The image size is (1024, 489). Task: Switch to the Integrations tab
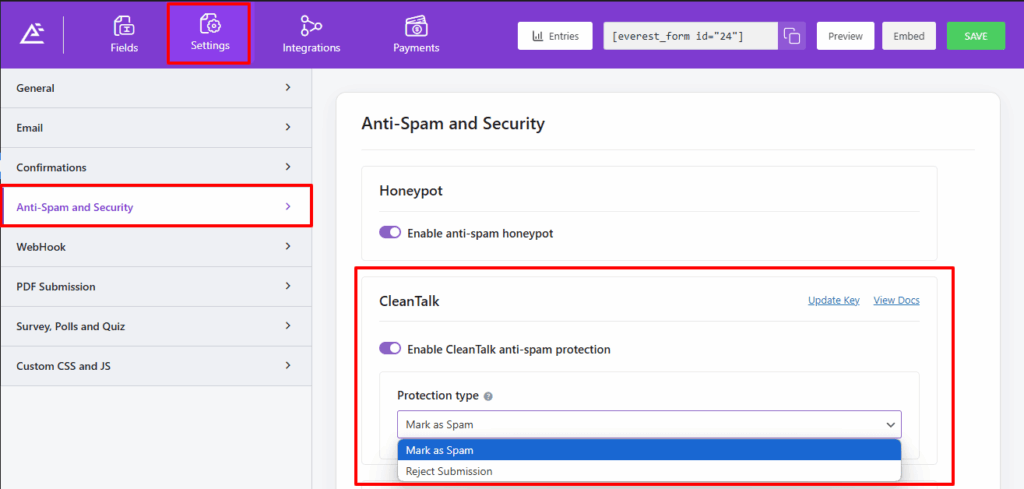point(311,35)
